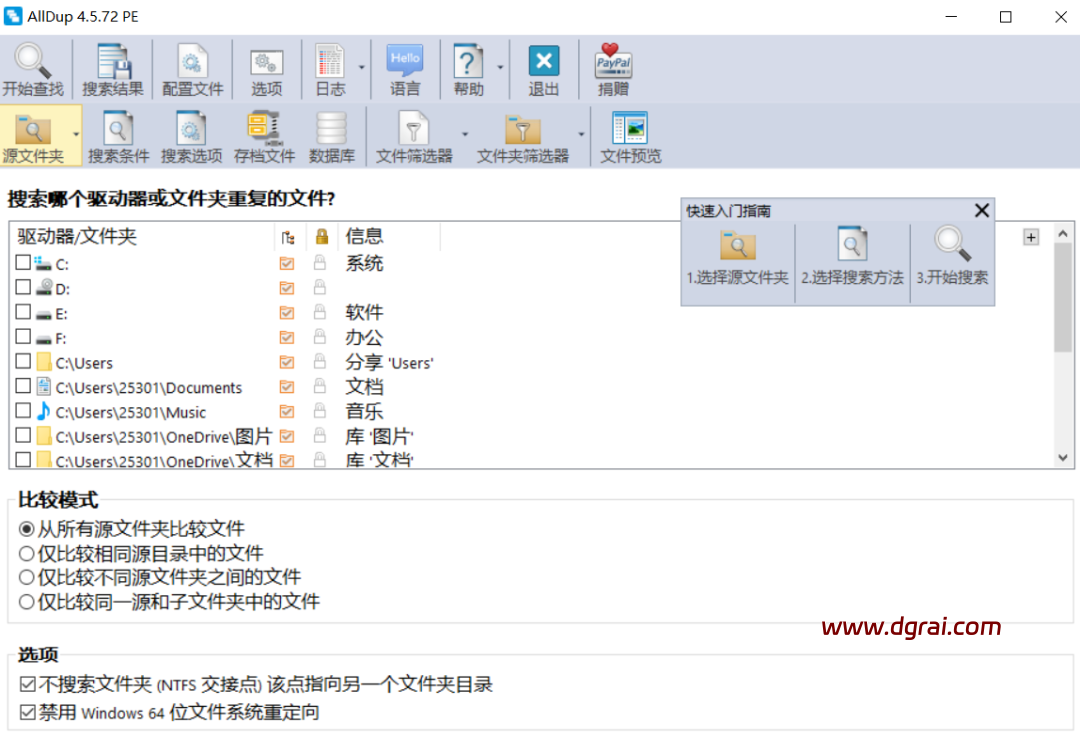Expand the 帮助 dropdown arrow
The image size is (1080, 738).
499,68
